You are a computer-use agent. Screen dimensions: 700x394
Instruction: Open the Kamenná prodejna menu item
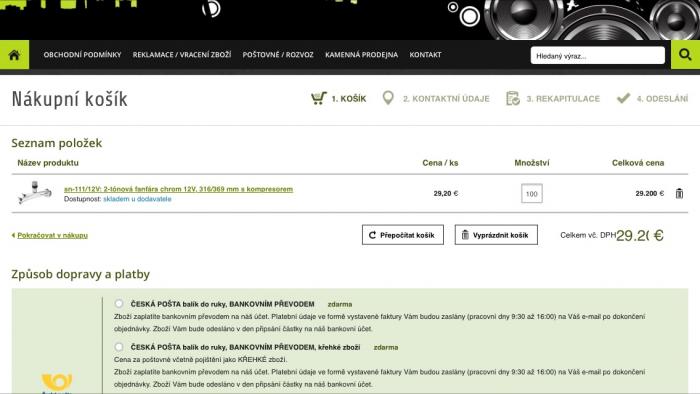[x=361, y=55]
